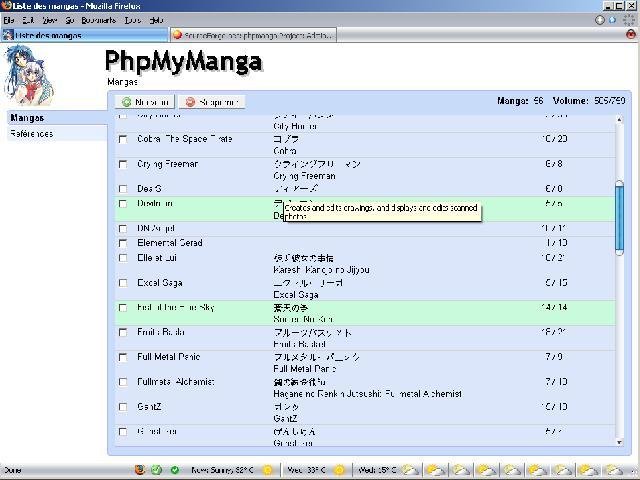Check the DN Angel row checkbox
This screenshot has width=640, height=480.
123,229
